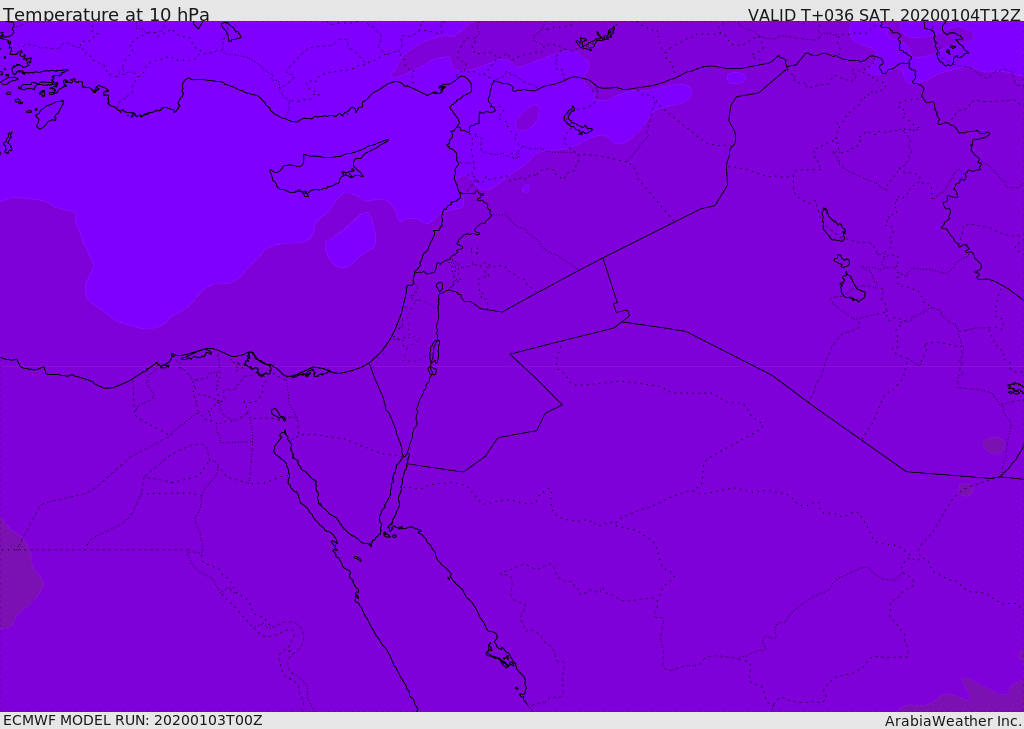Click the 'VALID T+036 SAT. 20200104T12Z' label

[x=884, y=15]
